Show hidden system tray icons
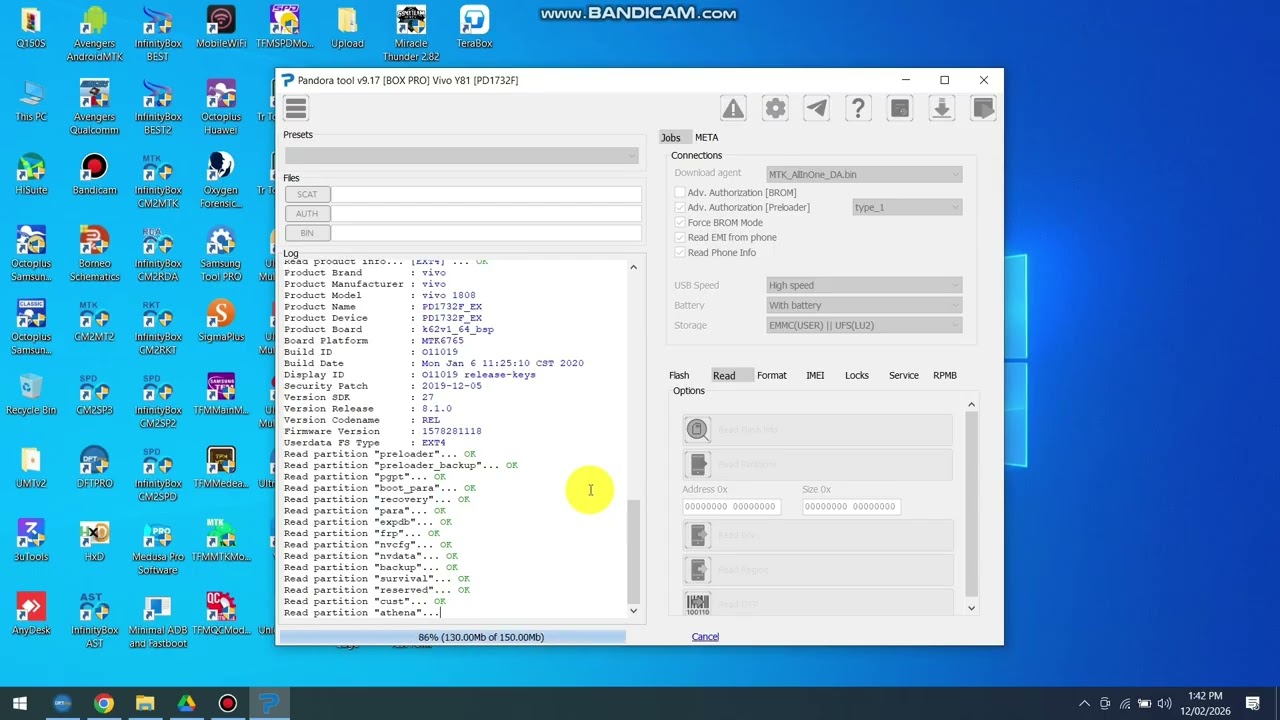1280x720 pixels. (x=1084, y=703)
